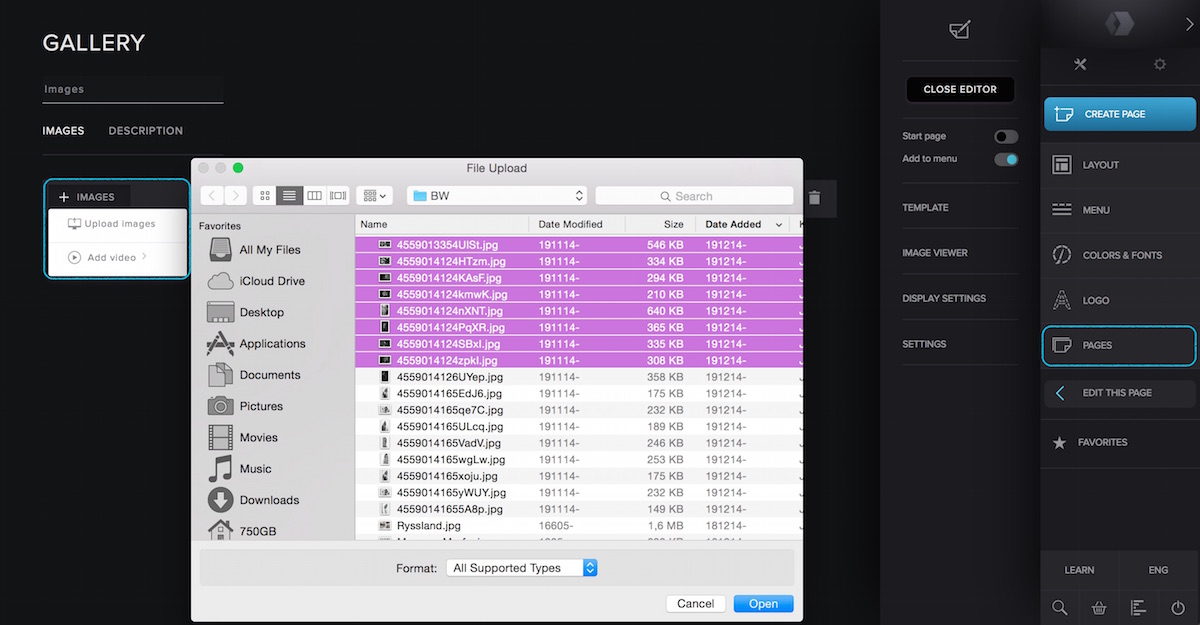1200x625 pixels.
Task: Click the magnifier search icon in bottom bar
Action: click(x=1060, y=607)
